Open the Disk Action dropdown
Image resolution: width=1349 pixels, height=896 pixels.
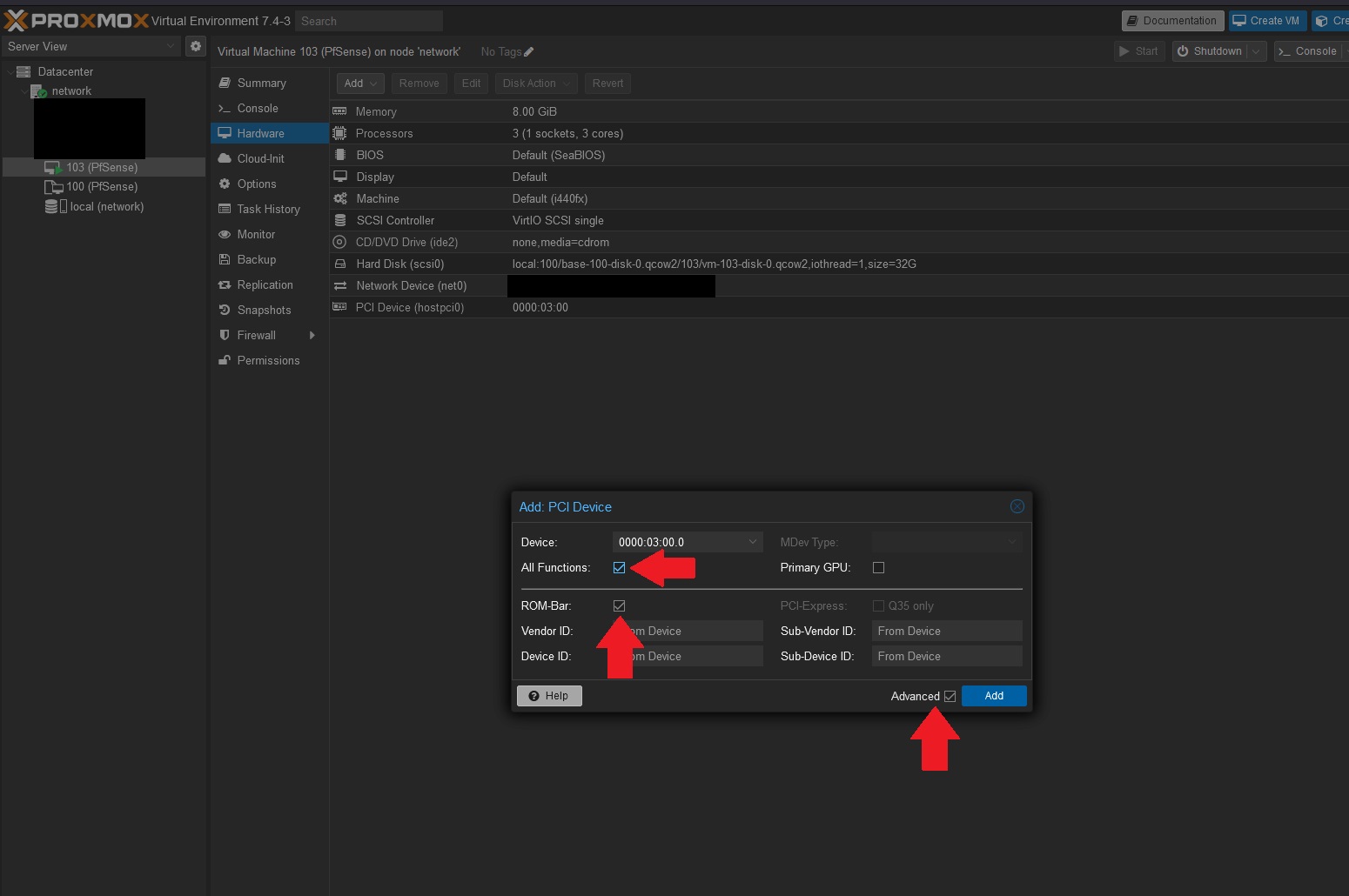point(536,84)
